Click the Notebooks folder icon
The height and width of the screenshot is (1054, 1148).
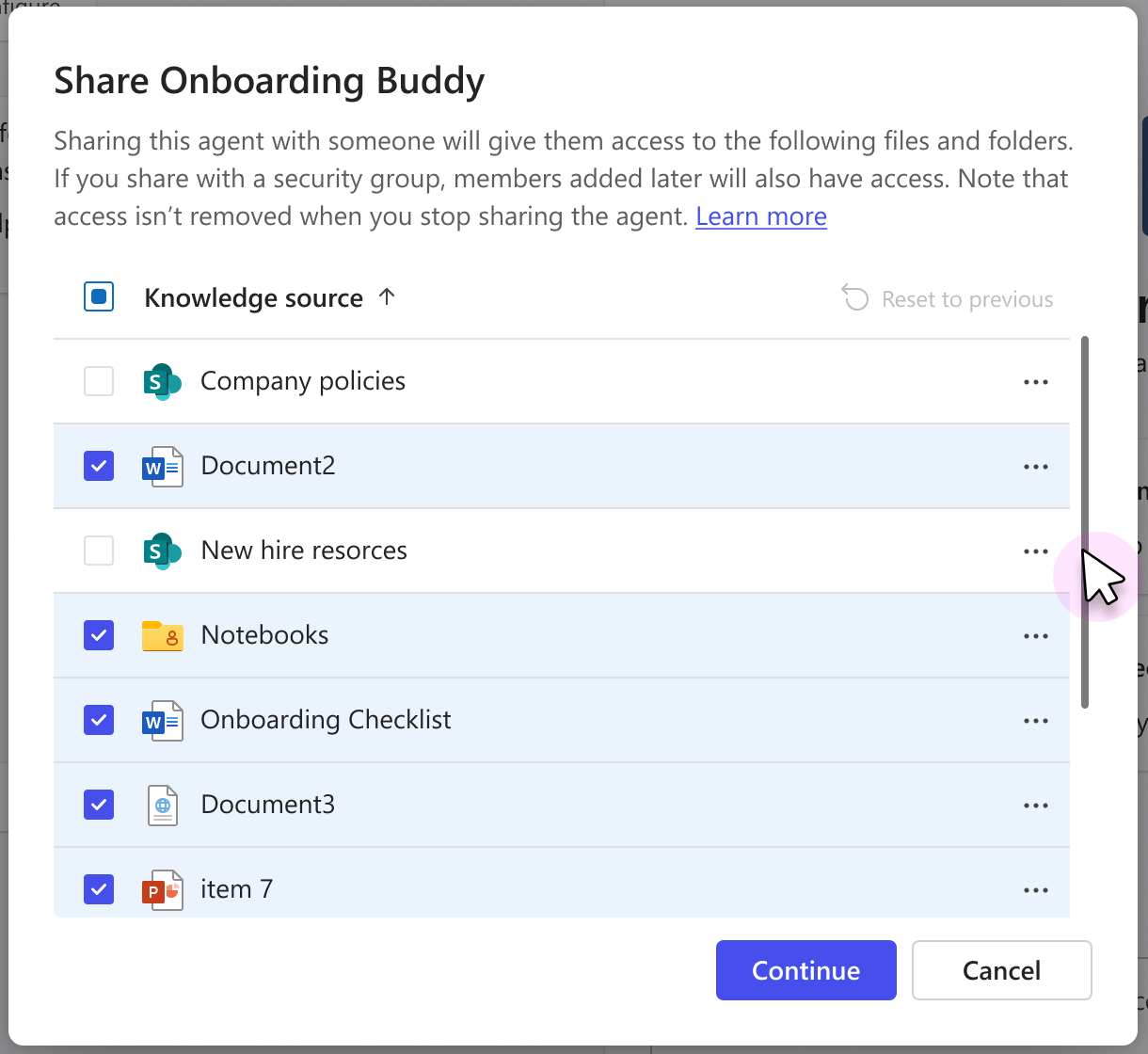pyautogui.click(x=162, y=635)
